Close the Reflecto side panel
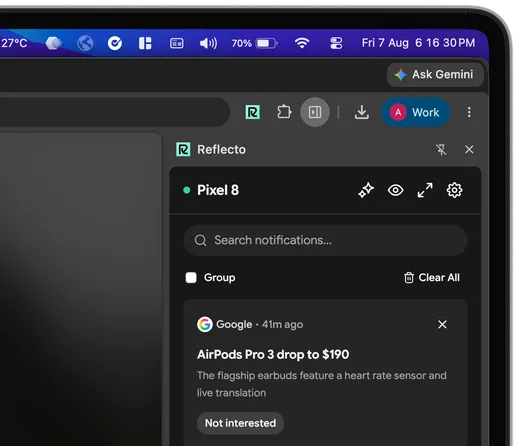Viewport: 520px width, 446px height. tap(469, 149)
